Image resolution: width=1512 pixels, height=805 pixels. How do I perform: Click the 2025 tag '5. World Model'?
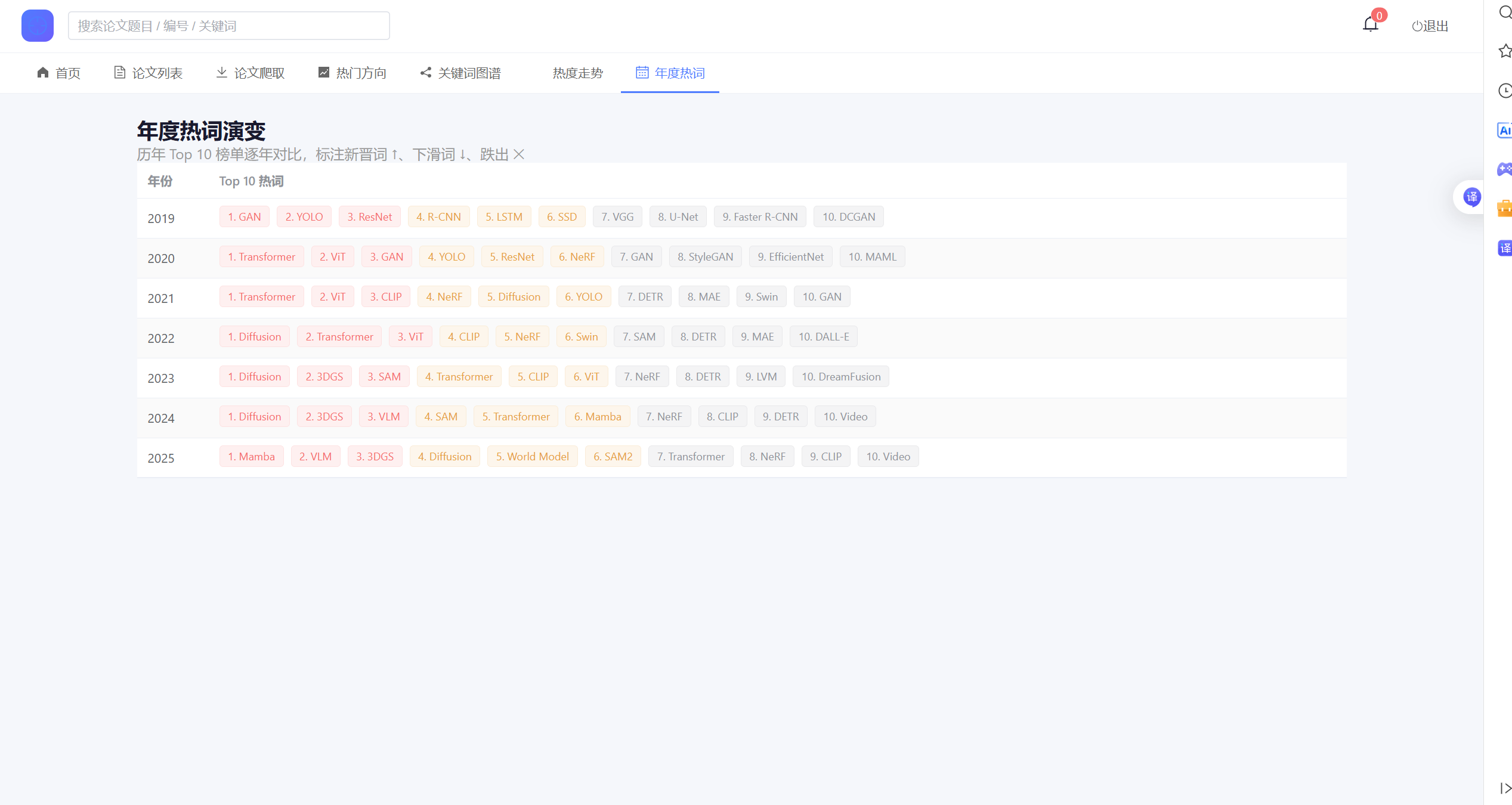point(533,457)
